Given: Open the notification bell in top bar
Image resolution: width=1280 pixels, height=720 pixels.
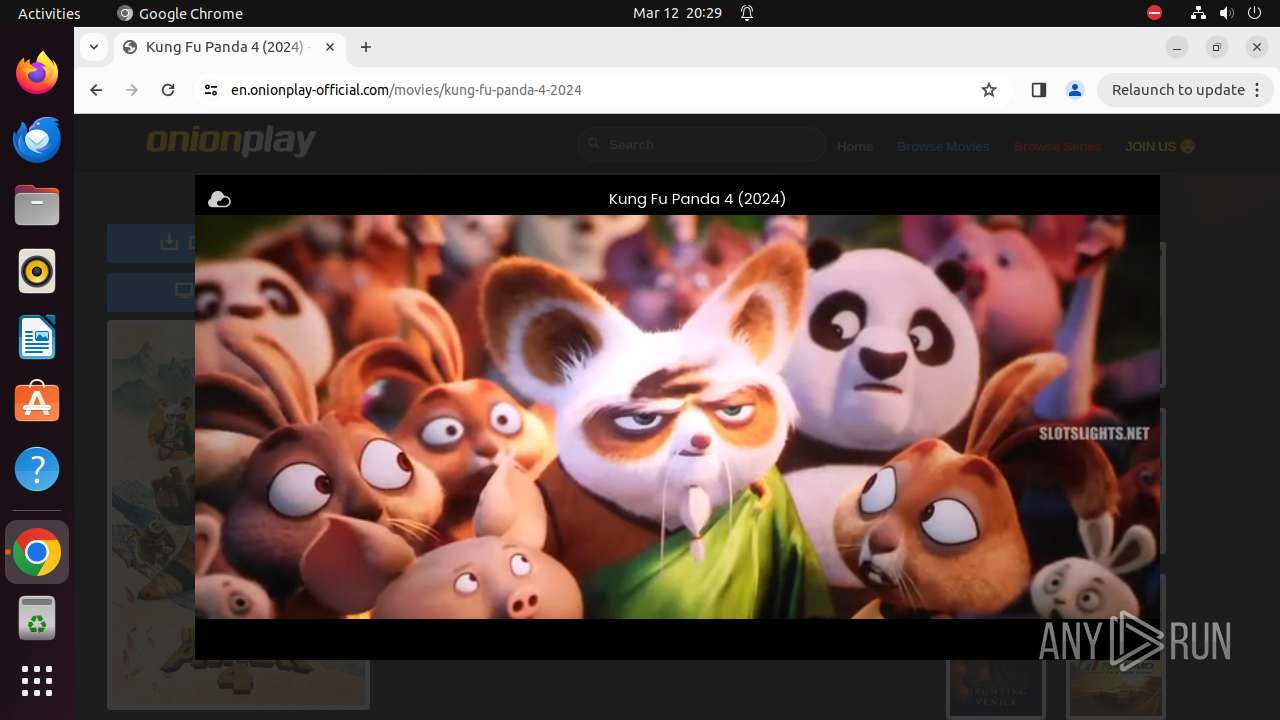Looking at the screenshot, I should tap(747, 13).
